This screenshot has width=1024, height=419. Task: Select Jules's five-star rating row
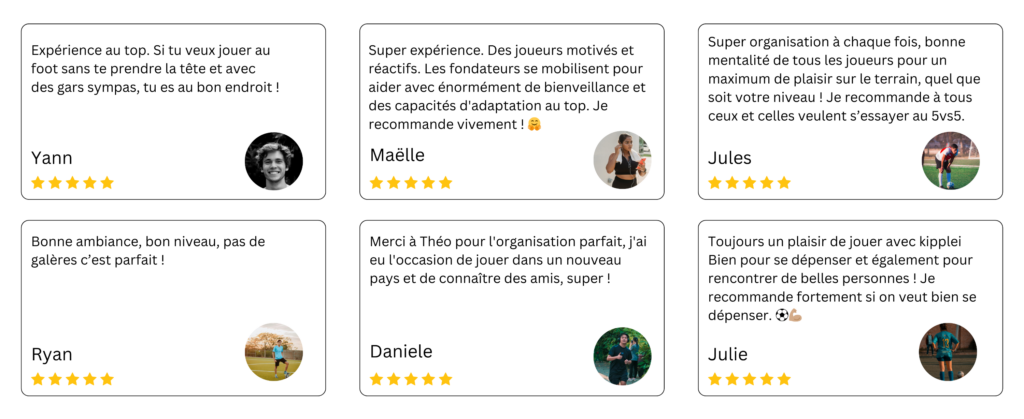coord(749,183)
